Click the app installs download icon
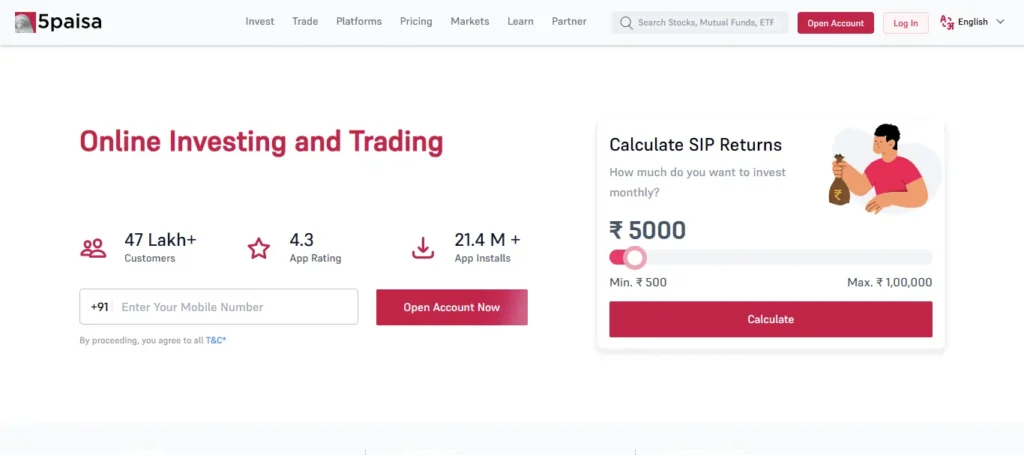This screenshot has width=1024, height=455. pyautogui.click(x=423, y=248)
